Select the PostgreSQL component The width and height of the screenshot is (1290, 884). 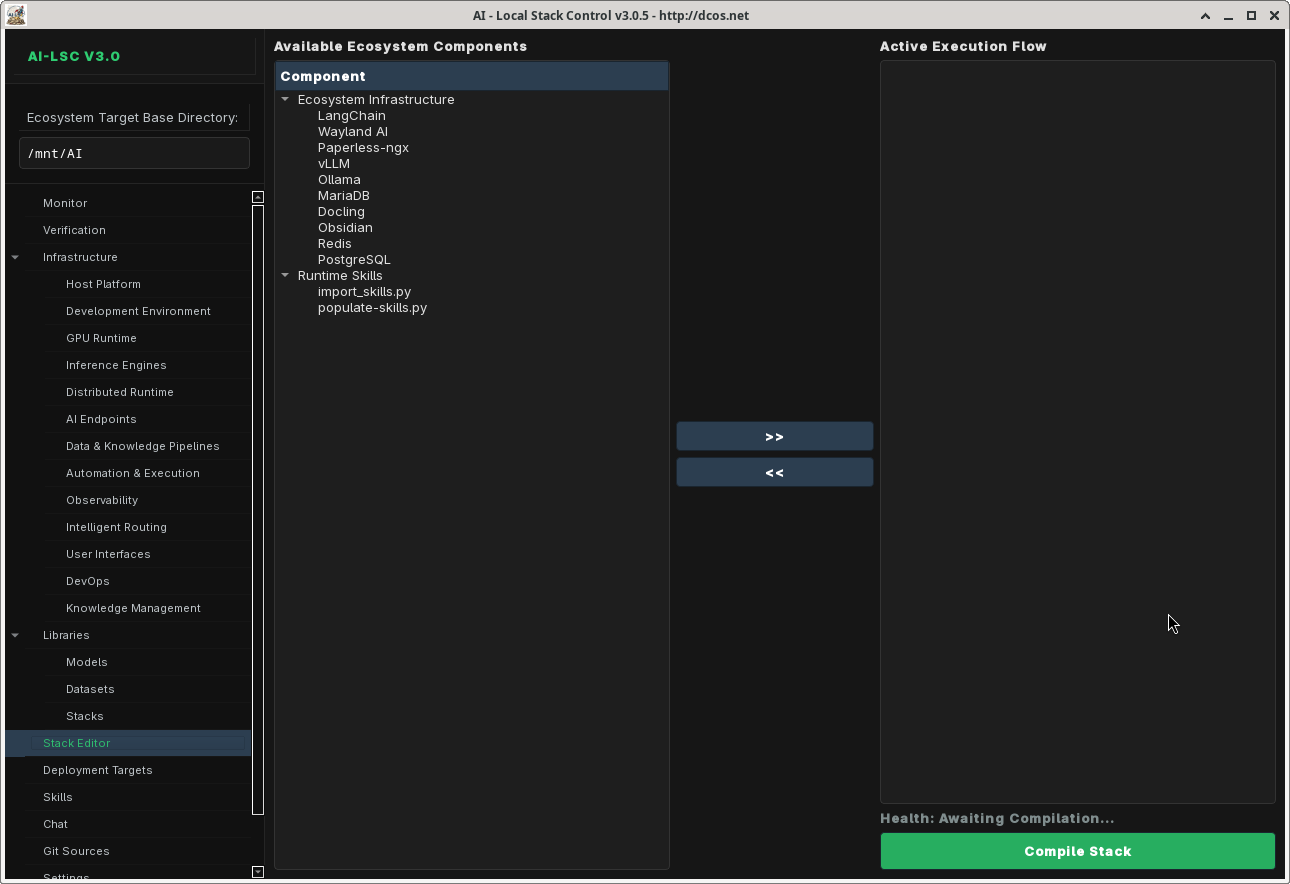click(354, 259)
